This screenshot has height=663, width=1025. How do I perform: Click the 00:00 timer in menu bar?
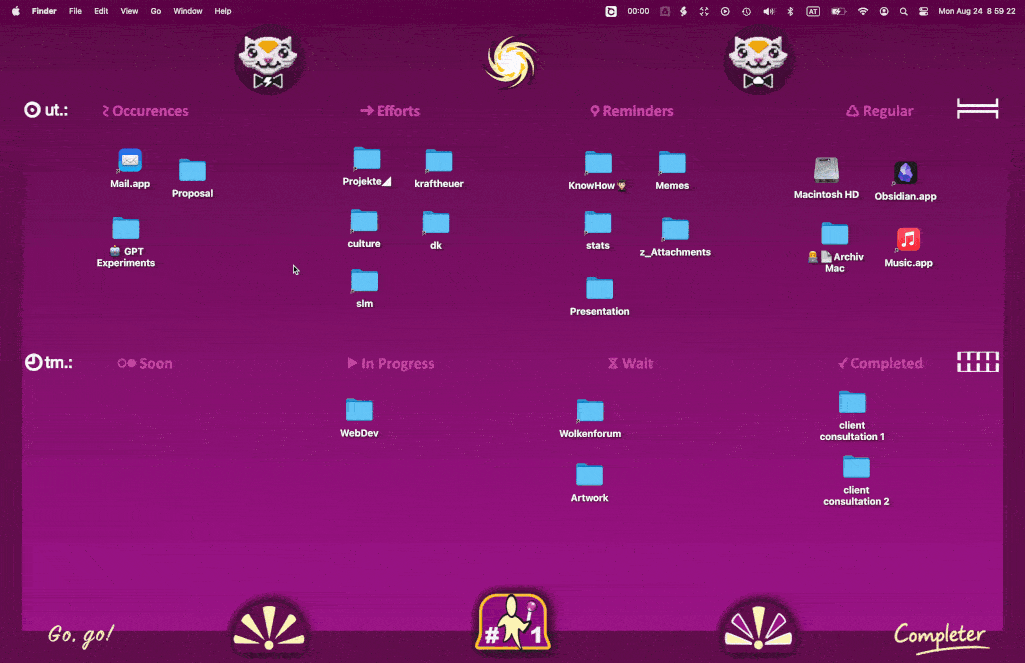point(638,11)
